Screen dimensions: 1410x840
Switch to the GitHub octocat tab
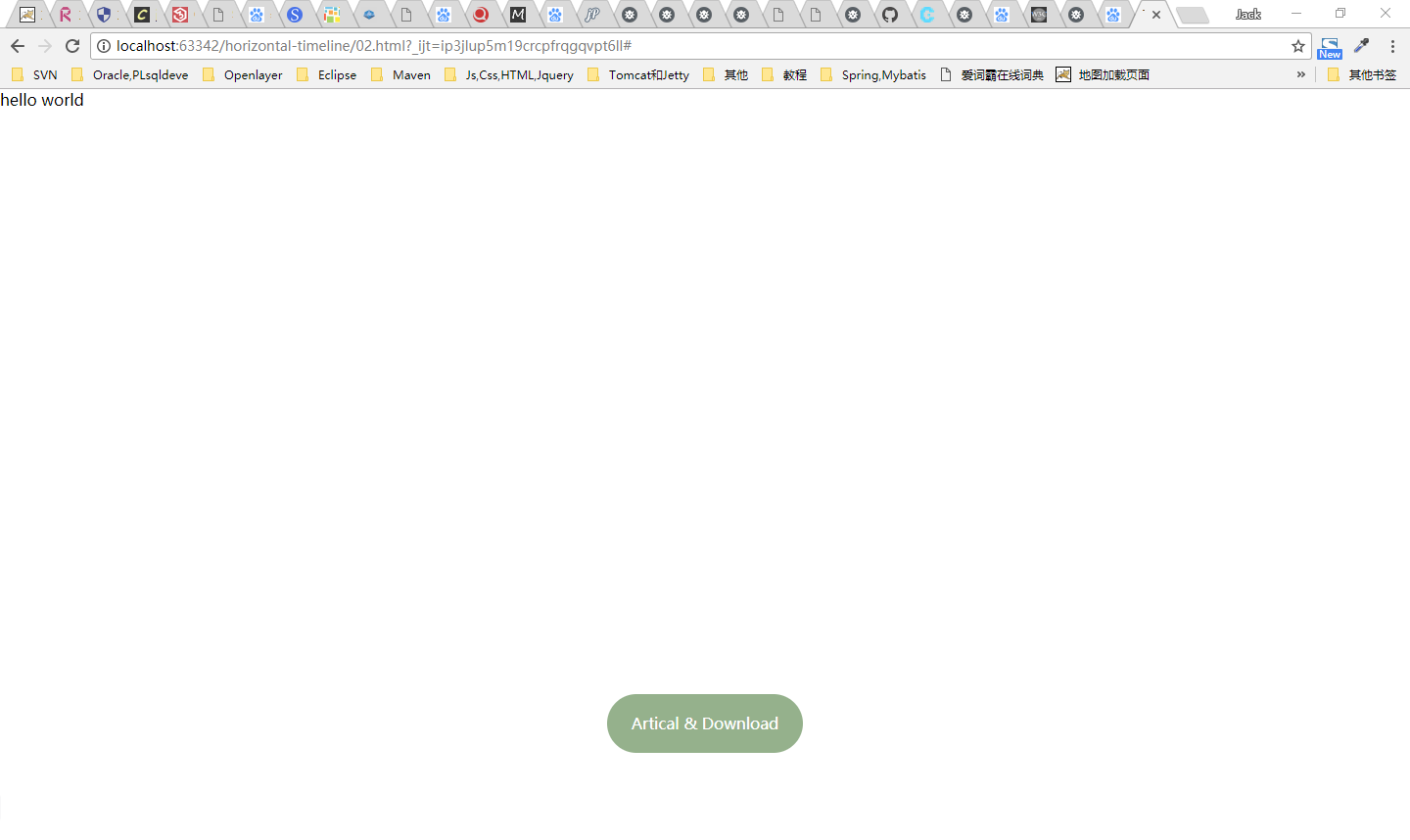point(890,15)
